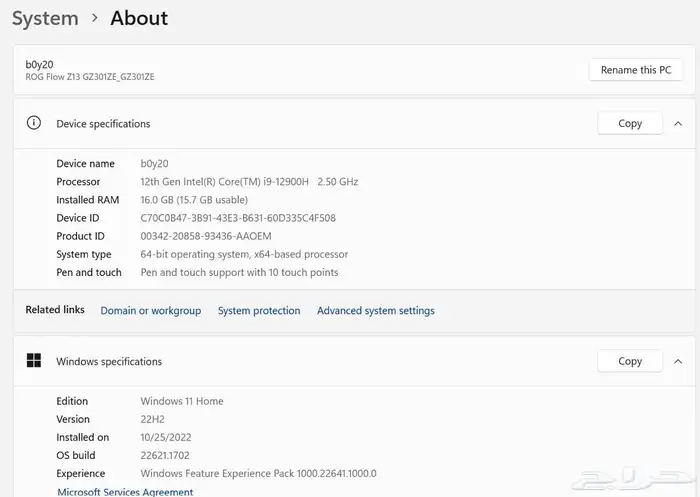Select the Experience value Windows Feature Experience Pack
The width and height of the screenshot is (700, 497).
tap(258, 473)
